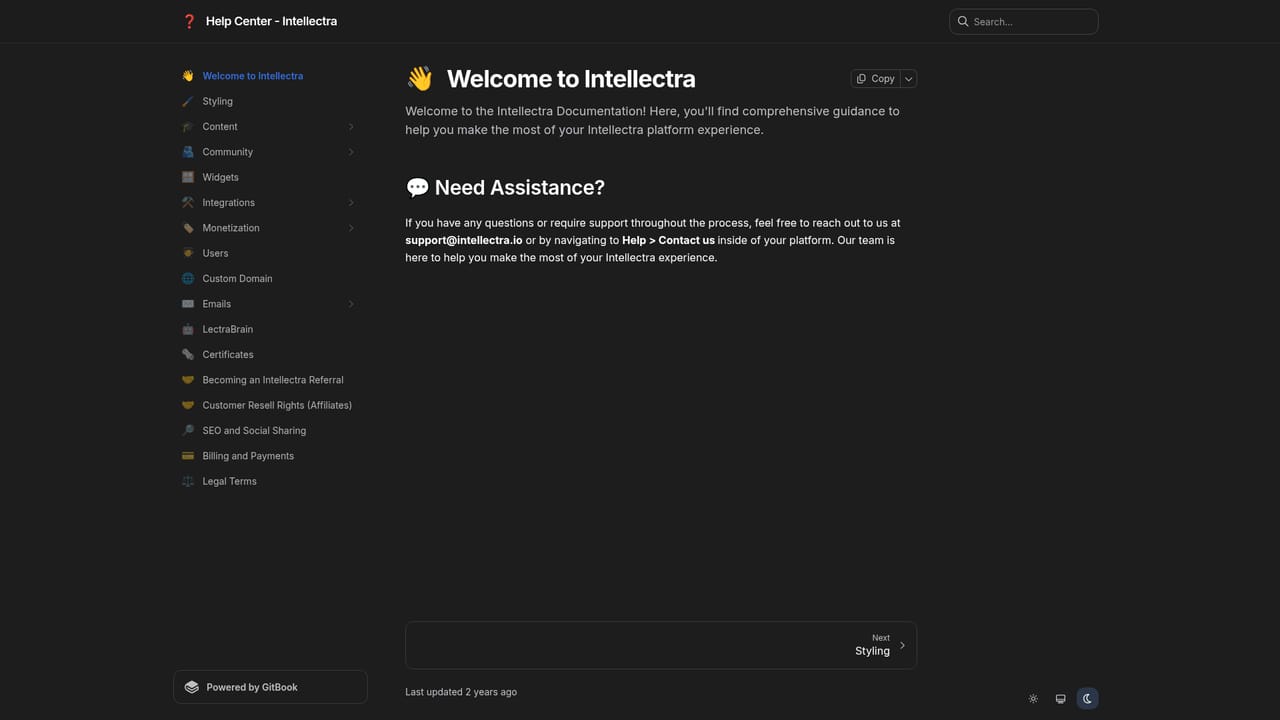The width and height of the screenshot is (1280, 720).
Task: Expand the Emails section chevron
Action: (351, 304)
